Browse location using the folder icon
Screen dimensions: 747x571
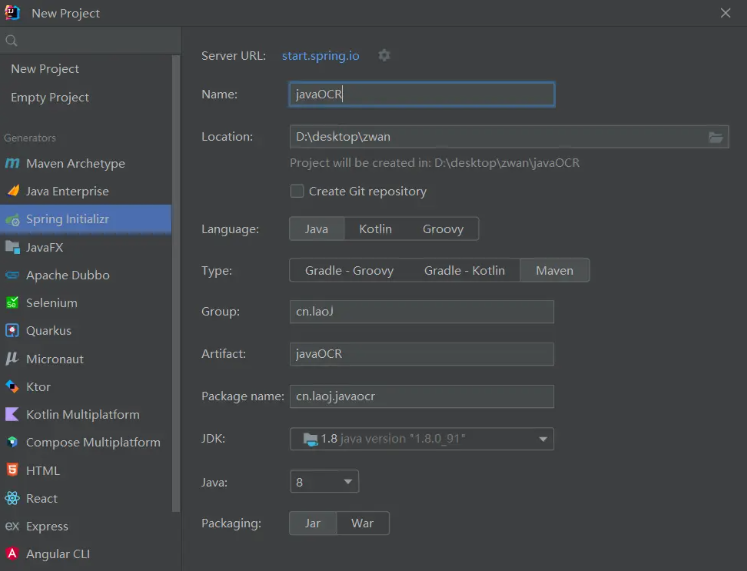click(716, 137)
